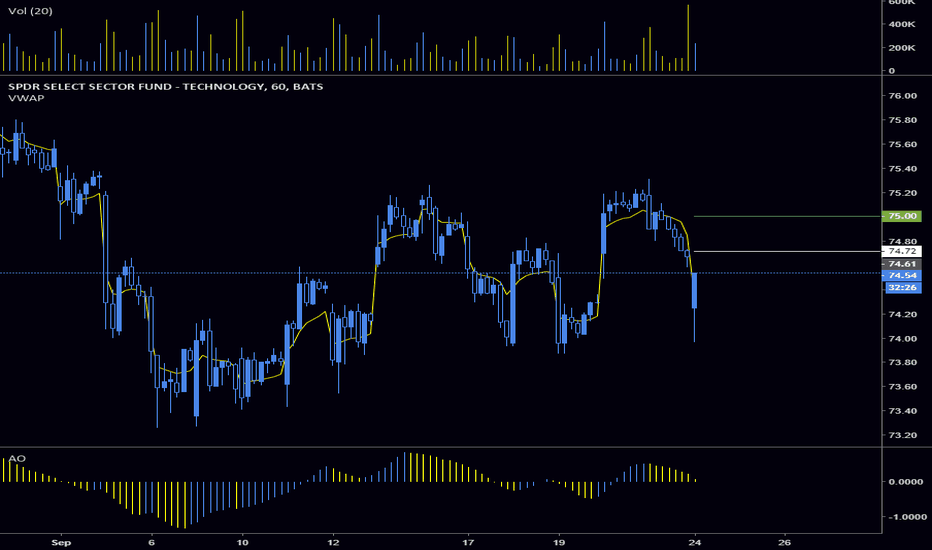The width and height of the screenshot is (932, 550).
Task: Select the white horizontal line at 74.72
Action: click(x=788, y=252)
